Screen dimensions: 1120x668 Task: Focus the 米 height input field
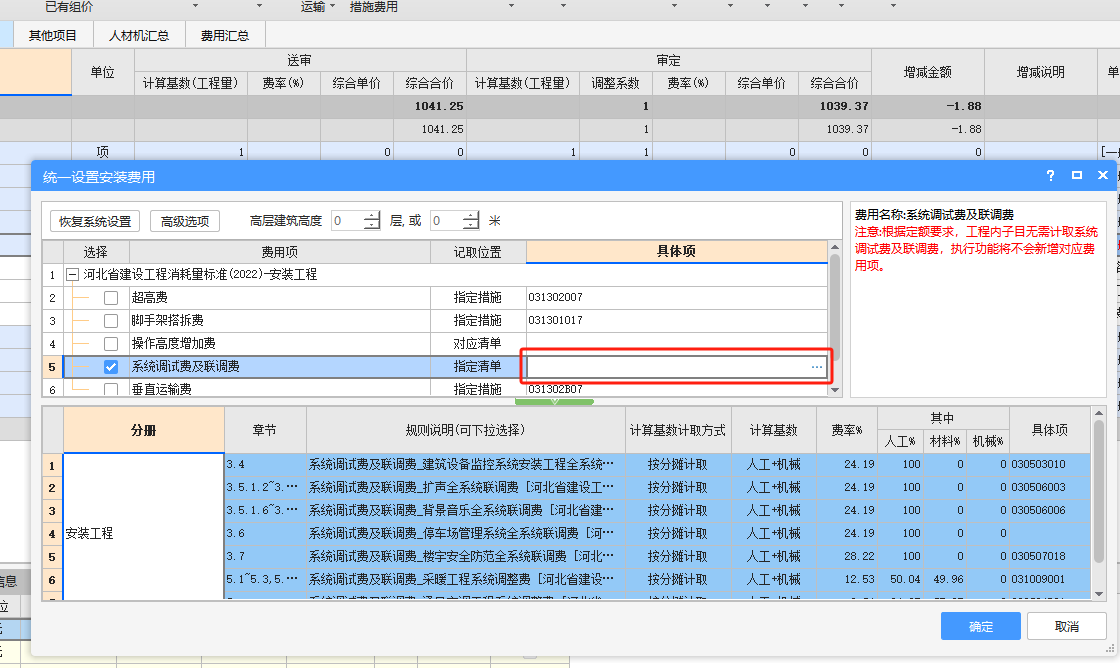tap(446, 221)
